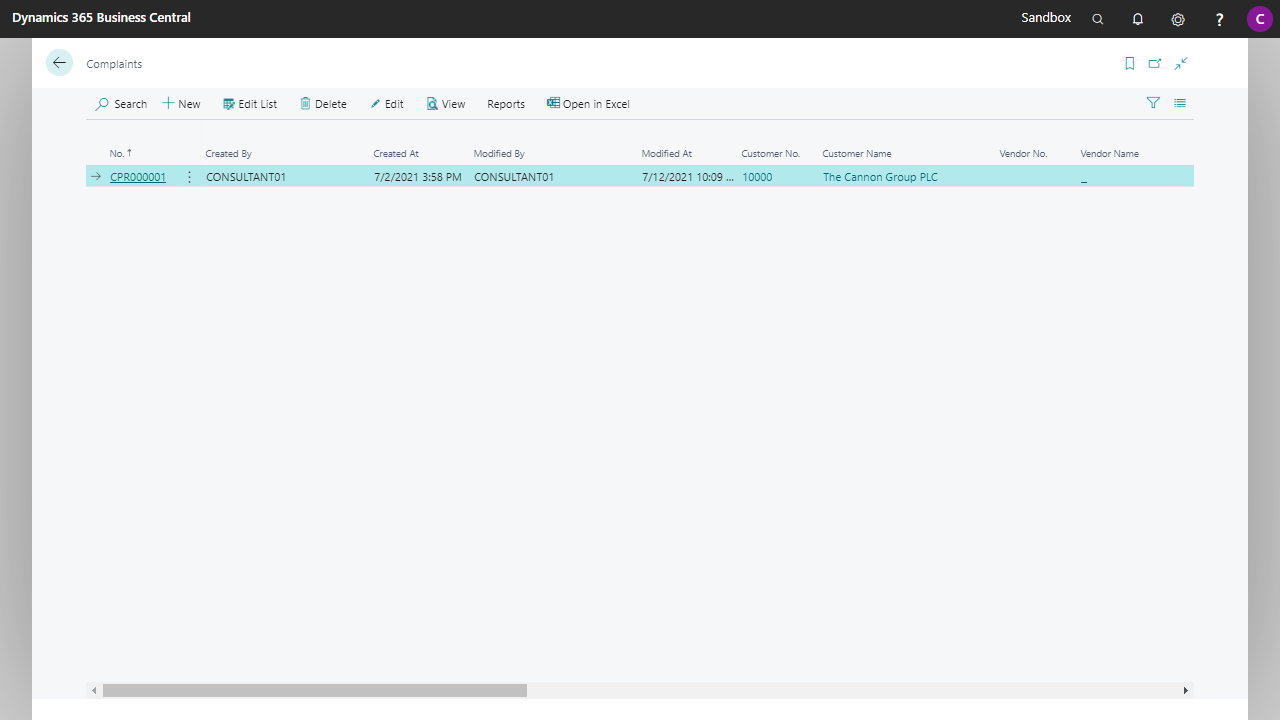1280x720 pixels.
Task: Click the back arrow beside Complaints title
Action: (x=59, y=62)
